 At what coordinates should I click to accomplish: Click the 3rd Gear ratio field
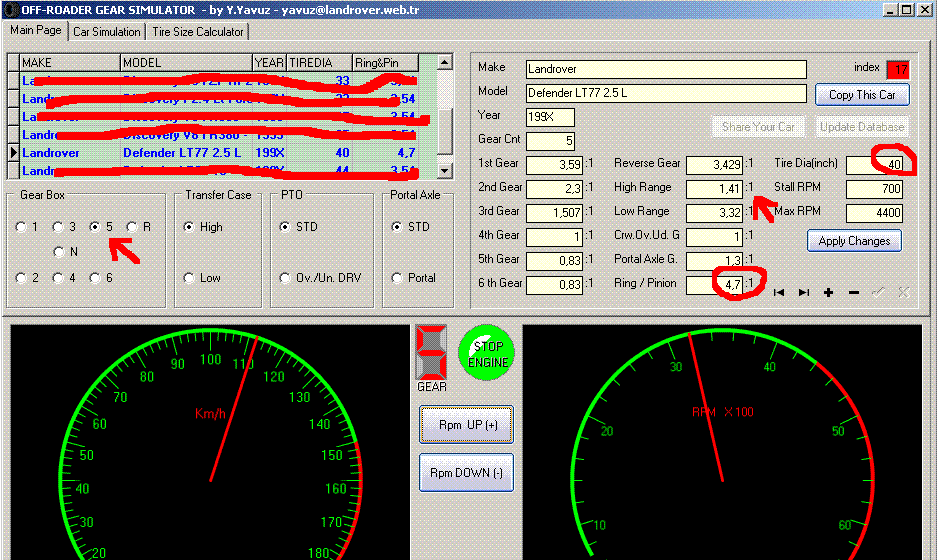coord(554,213)
